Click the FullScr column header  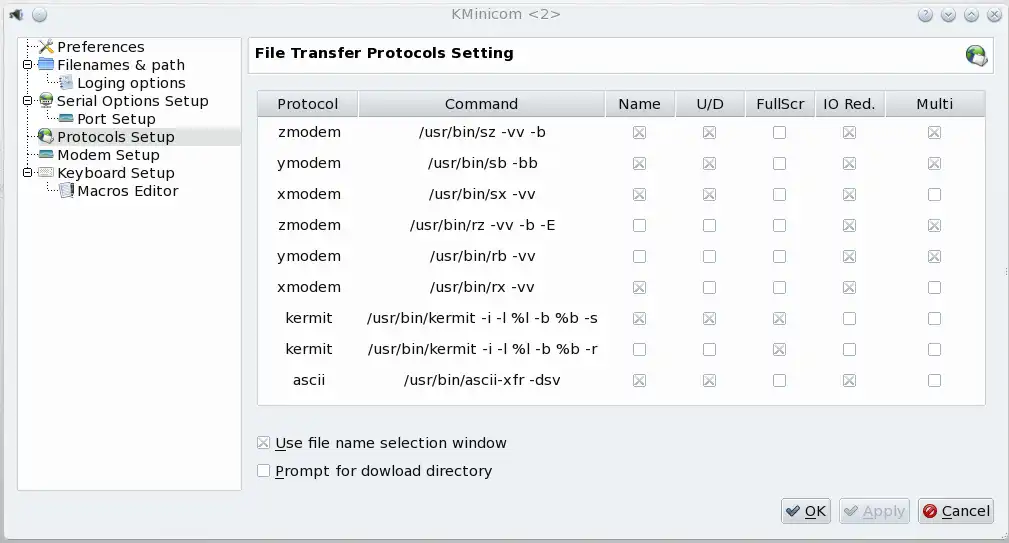coord(780,104)
